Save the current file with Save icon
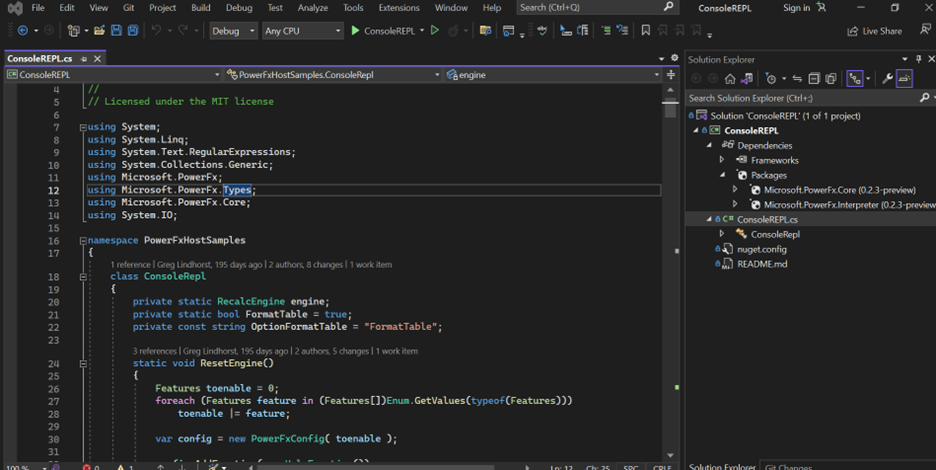 (x=116, y=30)
